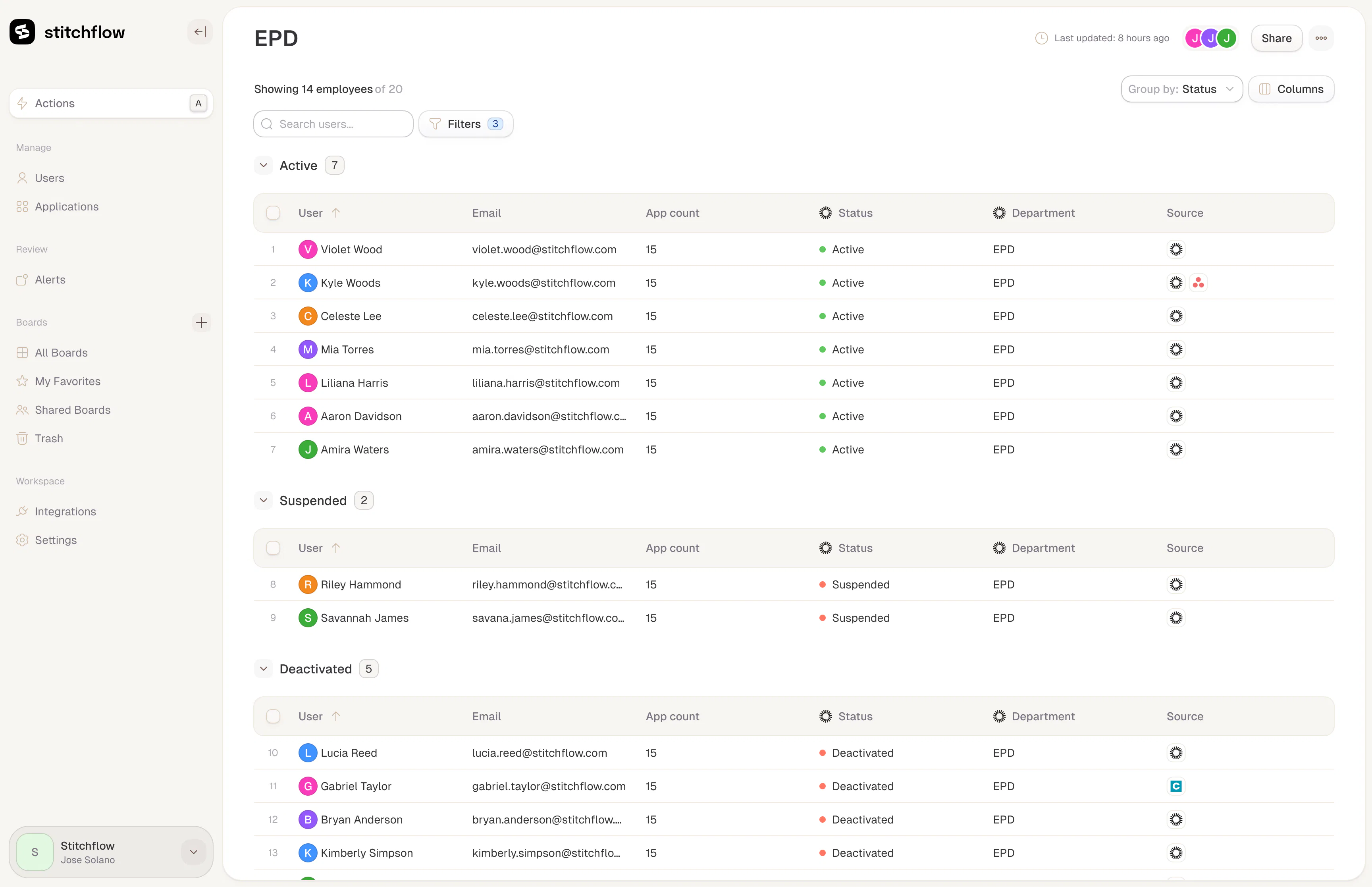Click the source icon in Savannah James row
1372x887 pixels.
pyautogui.click(x=1175, y=618)
